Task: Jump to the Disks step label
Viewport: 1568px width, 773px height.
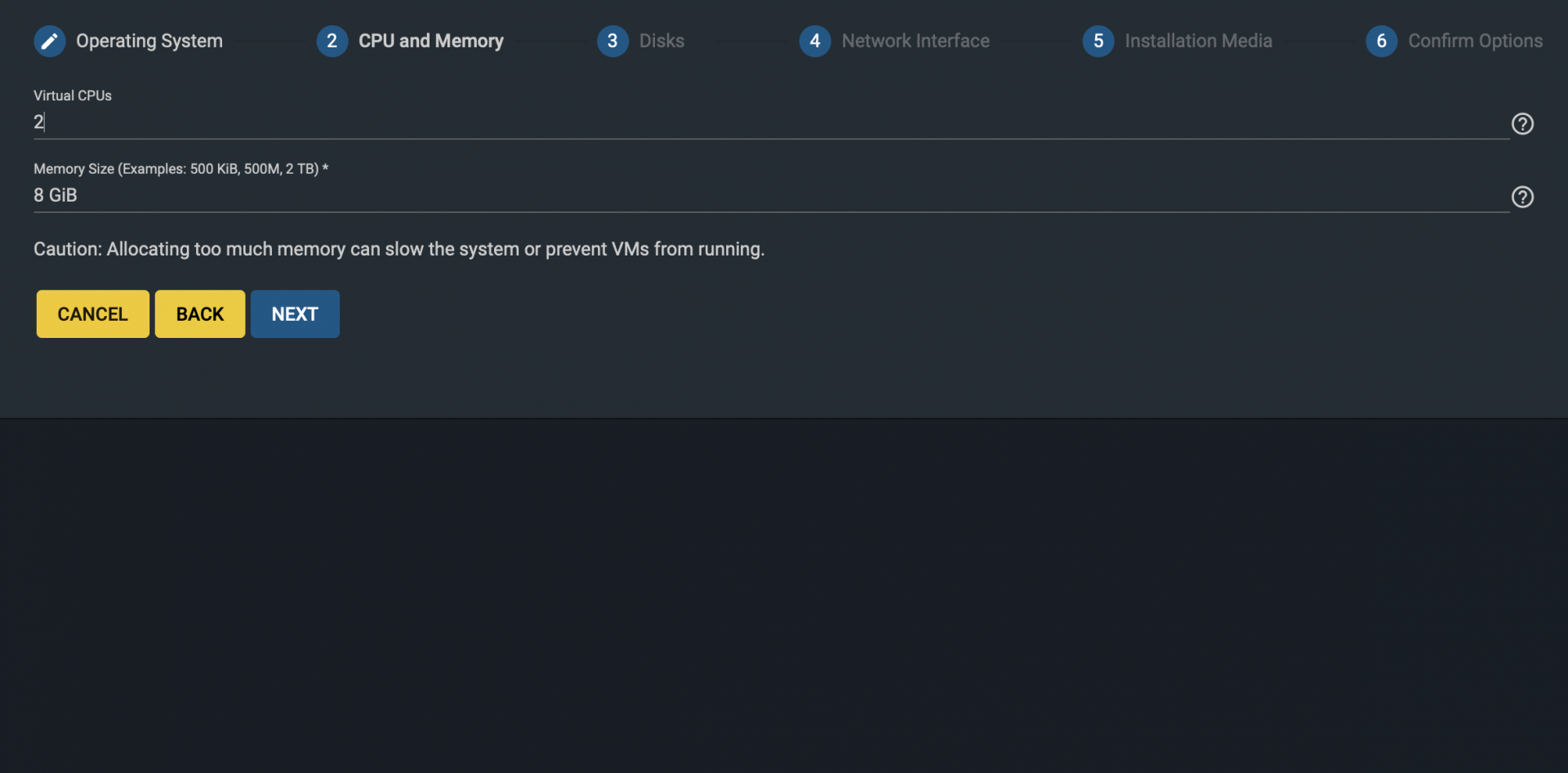Action: tap(661, 41)
